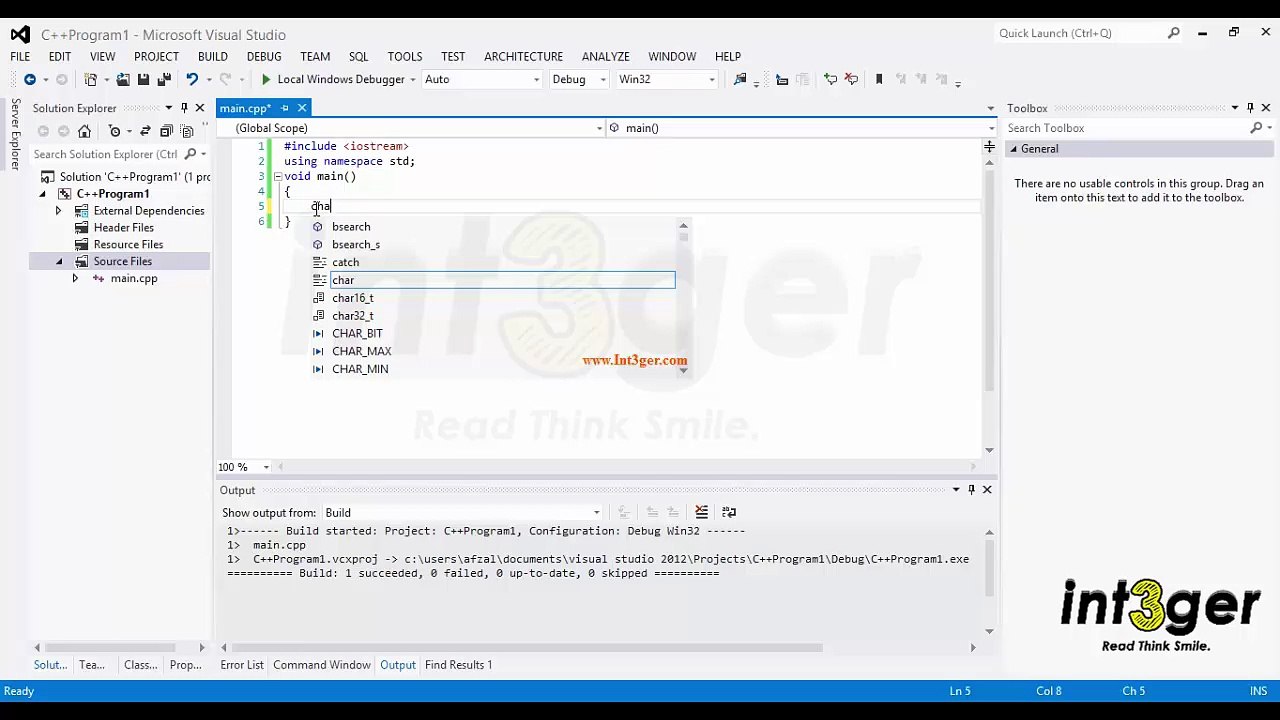Screen dimensions: 1280x720
Task: Save main.cpp using the Save icon
Action: 143,79
